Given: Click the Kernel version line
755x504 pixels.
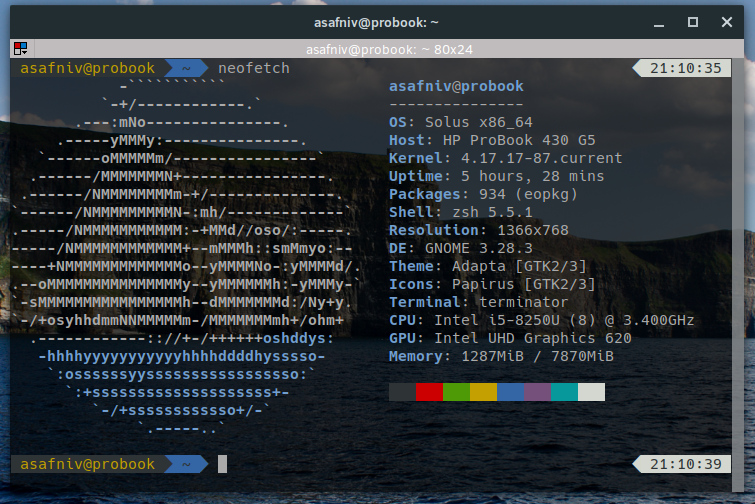Looking at the screenshot, I should pyautogui.click(x=506, y=158).
